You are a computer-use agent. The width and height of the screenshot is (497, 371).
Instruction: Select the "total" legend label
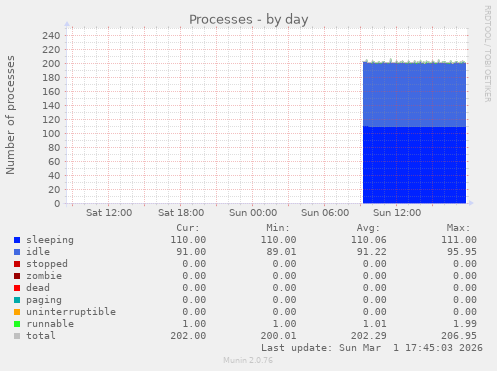(41, 336)
